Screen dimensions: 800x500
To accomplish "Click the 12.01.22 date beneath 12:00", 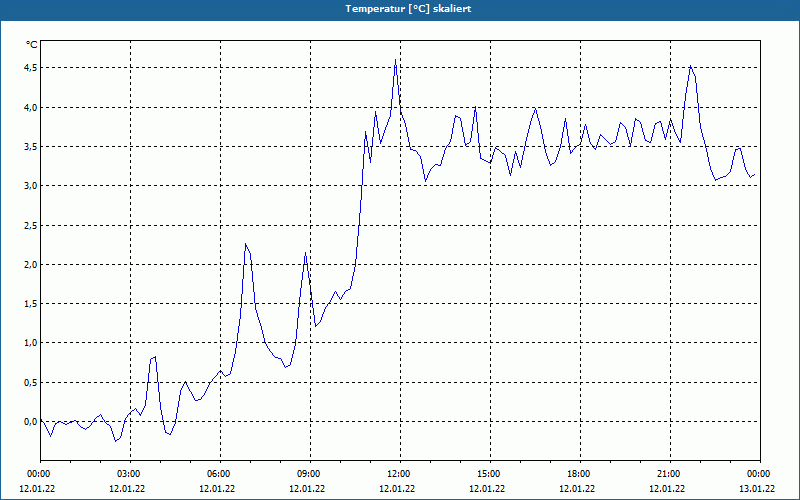I will 397,489.
